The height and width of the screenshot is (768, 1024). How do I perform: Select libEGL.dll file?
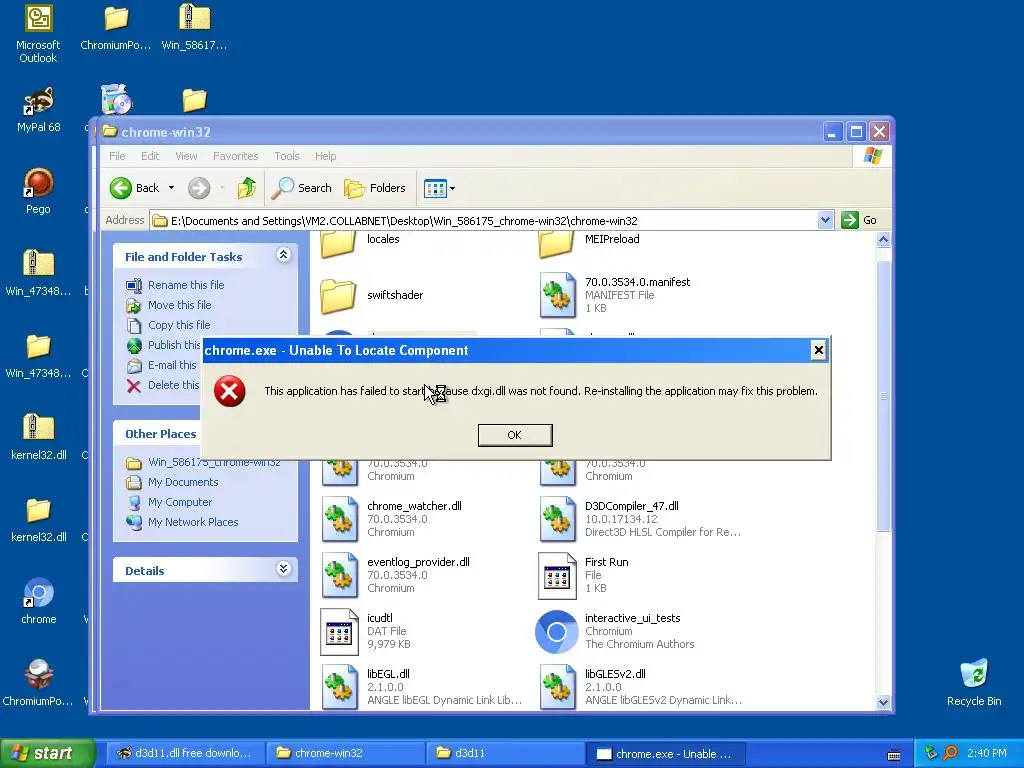point(421,687)
